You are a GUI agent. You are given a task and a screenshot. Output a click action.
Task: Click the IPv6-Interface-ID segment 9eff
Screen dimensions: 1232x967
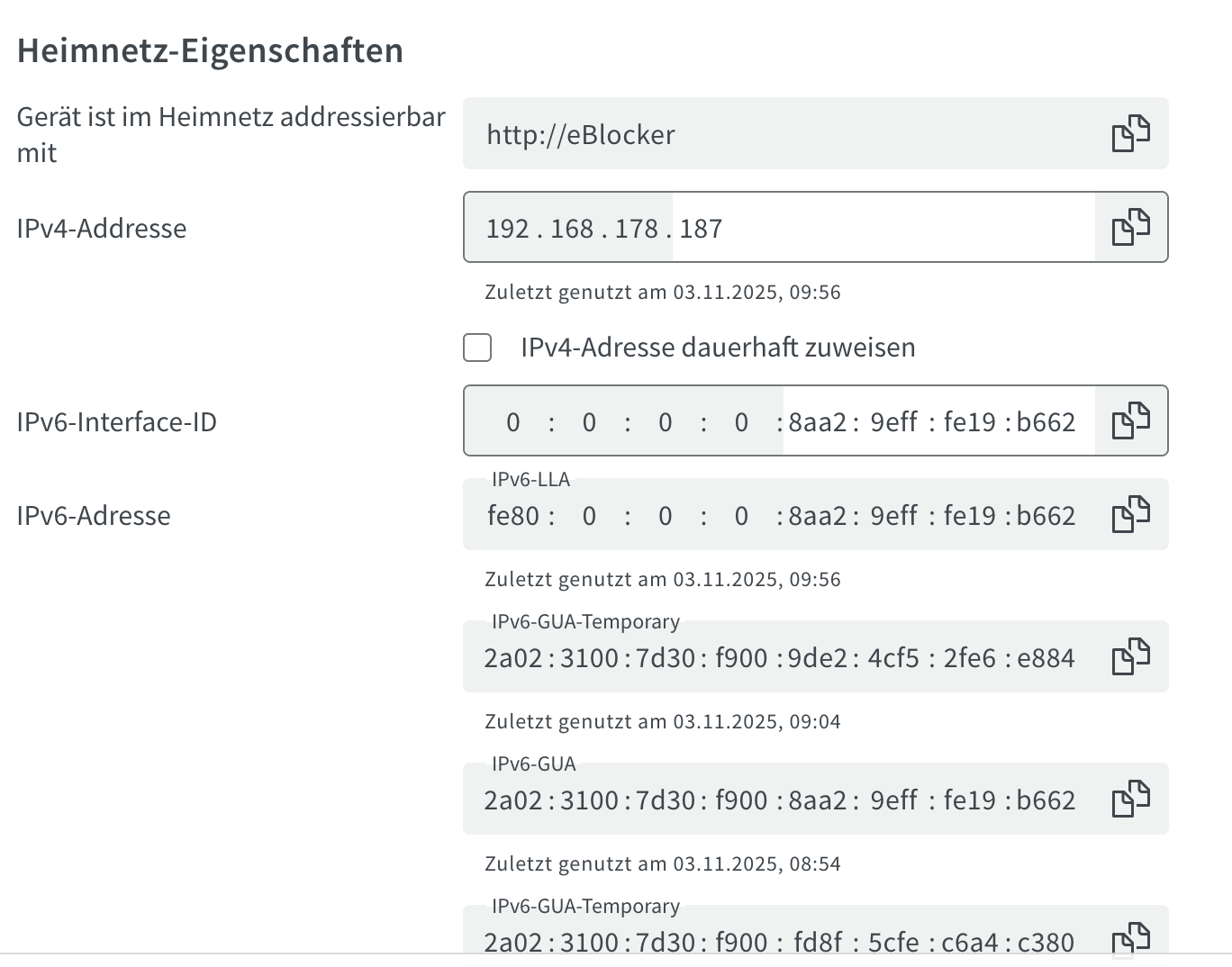pyautogui.click(x=893, y=422)
